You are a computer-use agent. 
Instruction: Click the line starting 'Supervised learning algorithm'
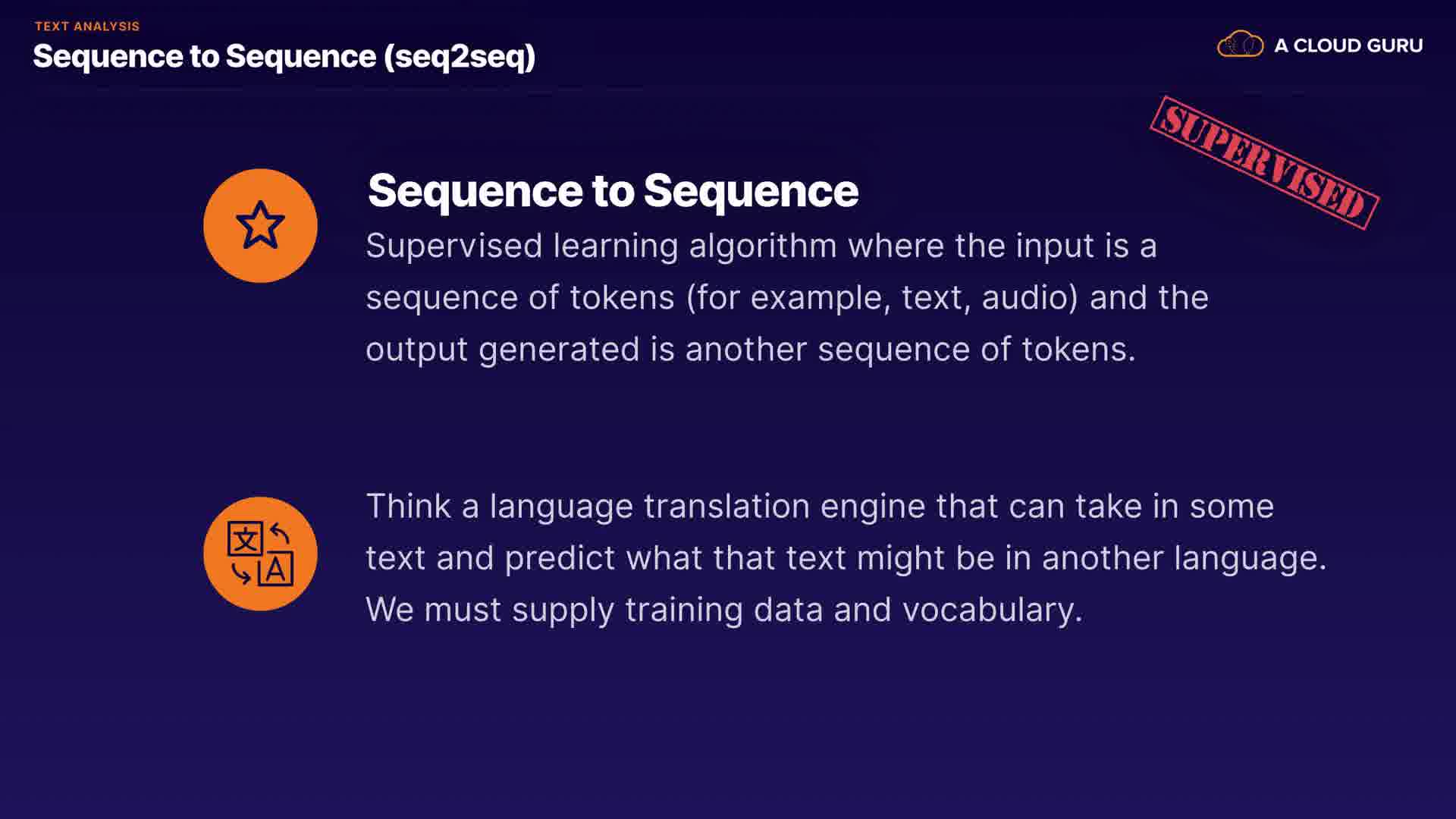point(761,246)
